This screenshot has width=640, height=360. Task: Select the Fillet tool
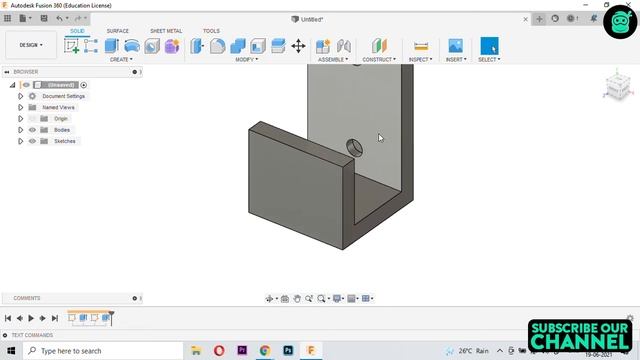click(217, 46)
